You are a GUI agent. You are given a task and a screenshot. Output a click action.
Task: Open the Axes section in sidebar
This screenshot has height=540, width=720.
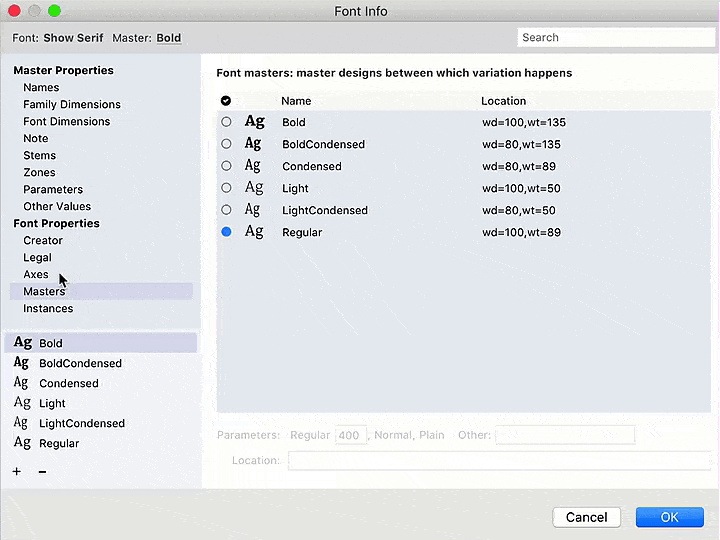36,274
